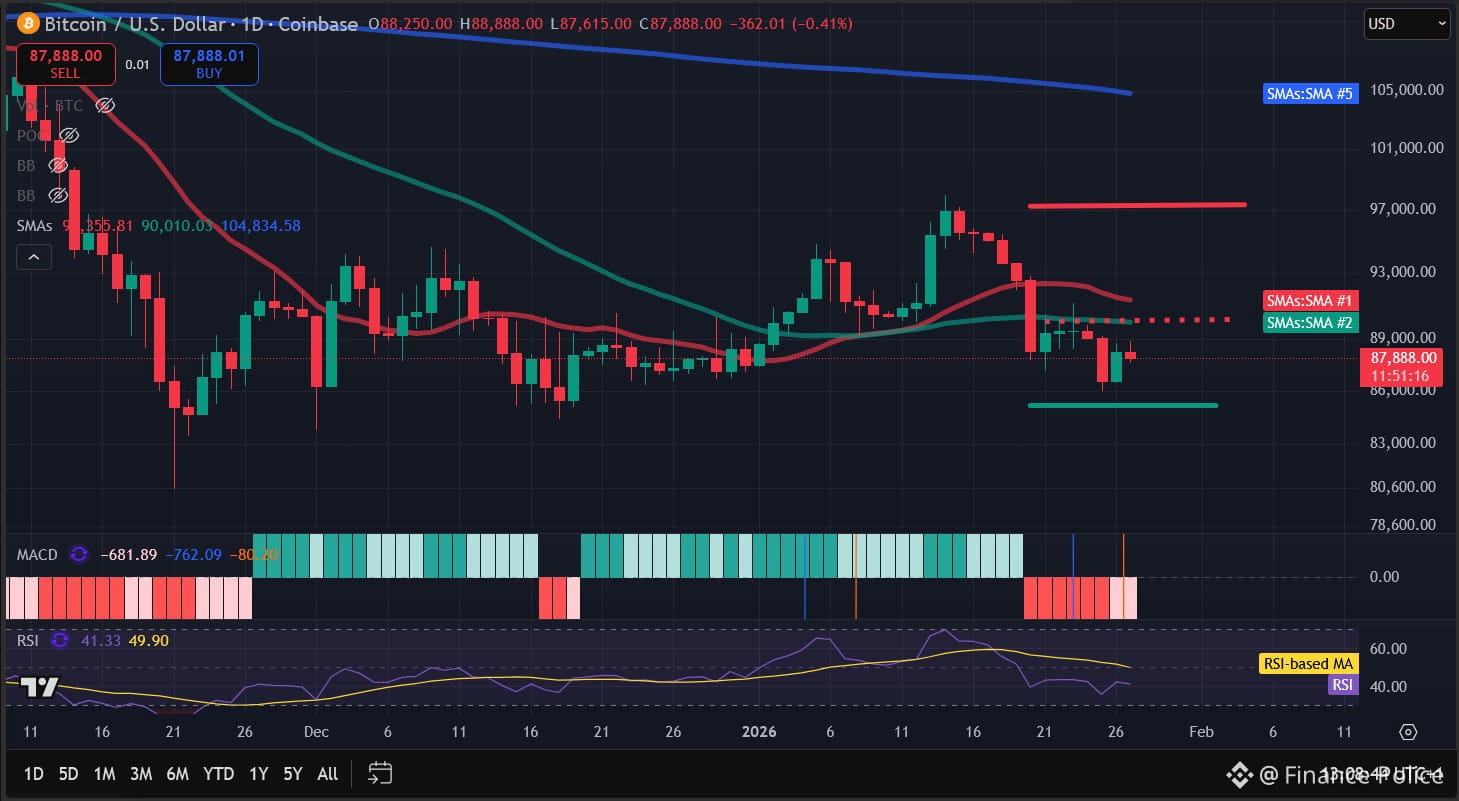Switch to the YTD range
Screen dimensions: 1459x801
coord(218,773)
